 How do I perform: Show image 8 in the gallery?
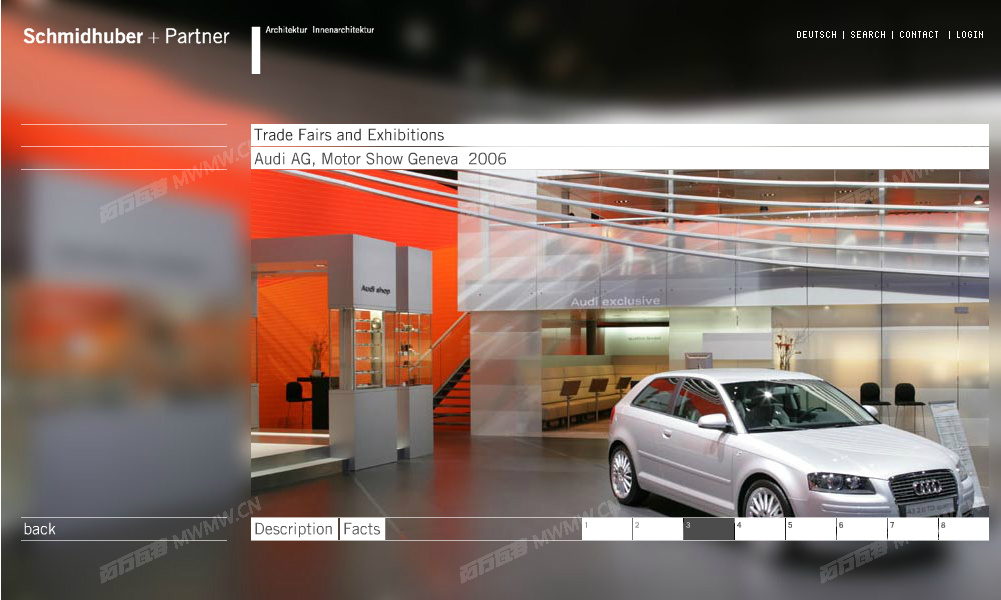click(964, 529)
